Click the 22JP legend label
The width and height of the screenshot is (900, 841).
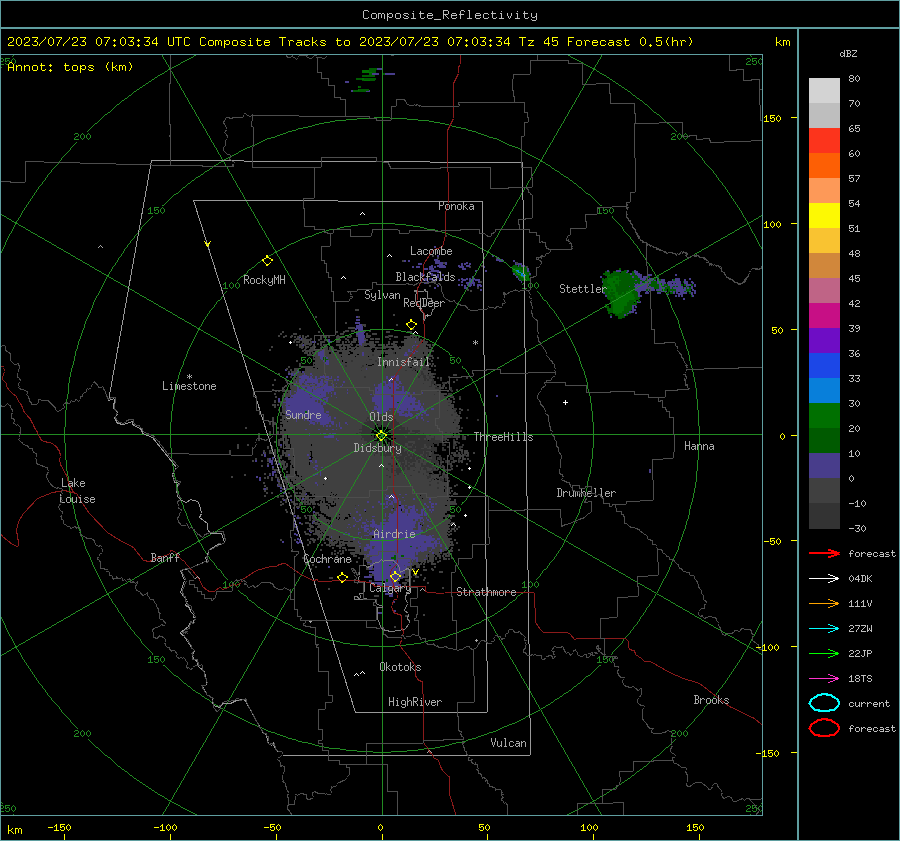[860, 653]
